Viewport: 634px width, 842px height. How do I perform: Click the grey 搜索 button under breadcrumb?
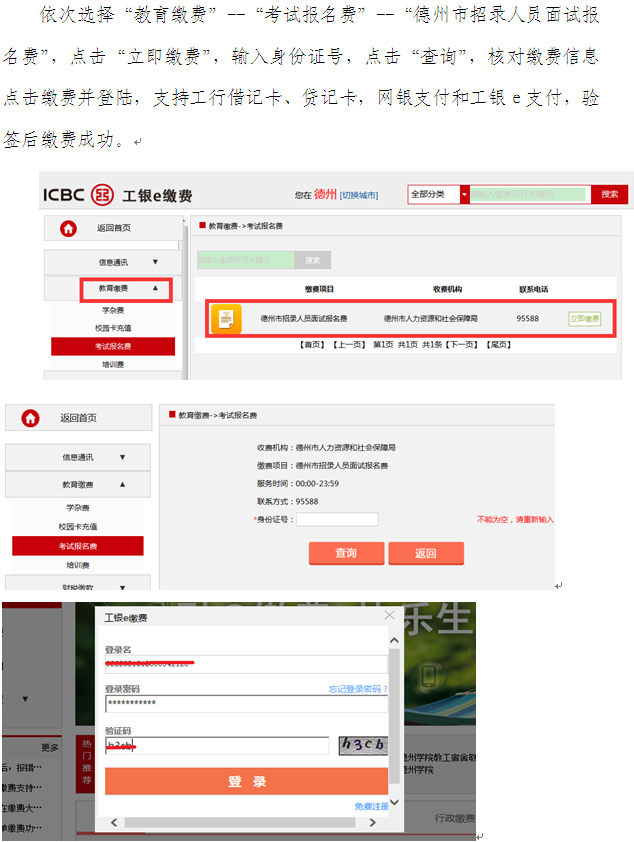(x=312, y=260)
